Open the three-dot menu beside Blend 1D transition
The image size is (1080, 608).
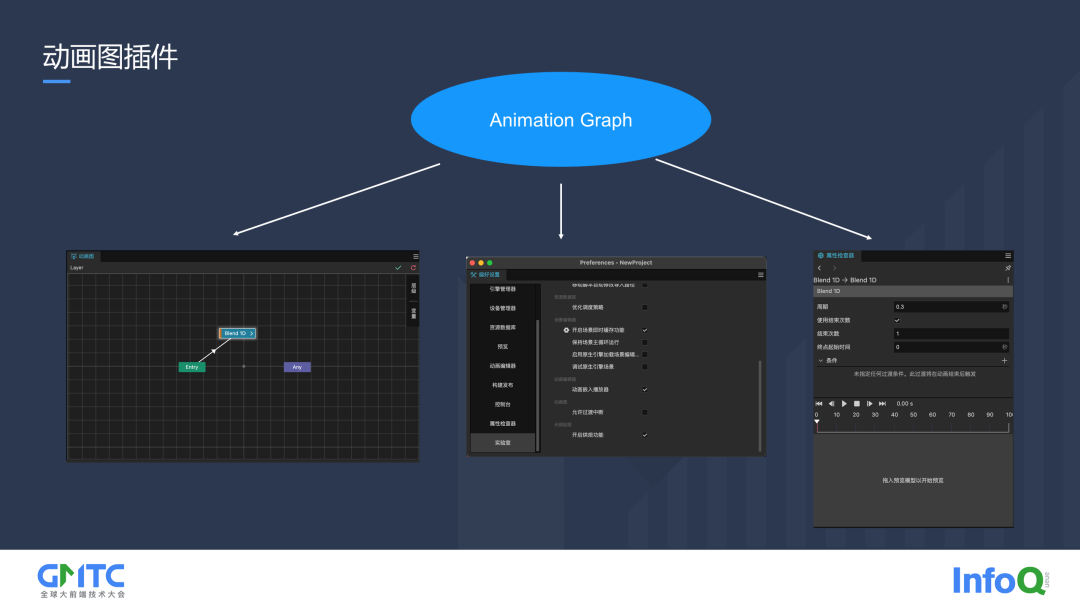[x=1007, y=280]
